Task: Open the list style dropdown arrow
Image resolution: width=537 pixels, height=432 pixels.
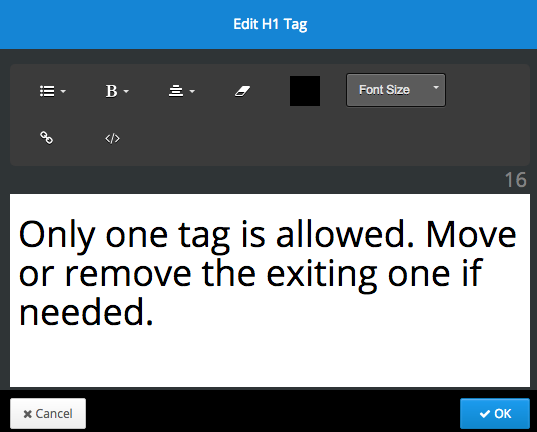Action: click(x=63, y=91)
